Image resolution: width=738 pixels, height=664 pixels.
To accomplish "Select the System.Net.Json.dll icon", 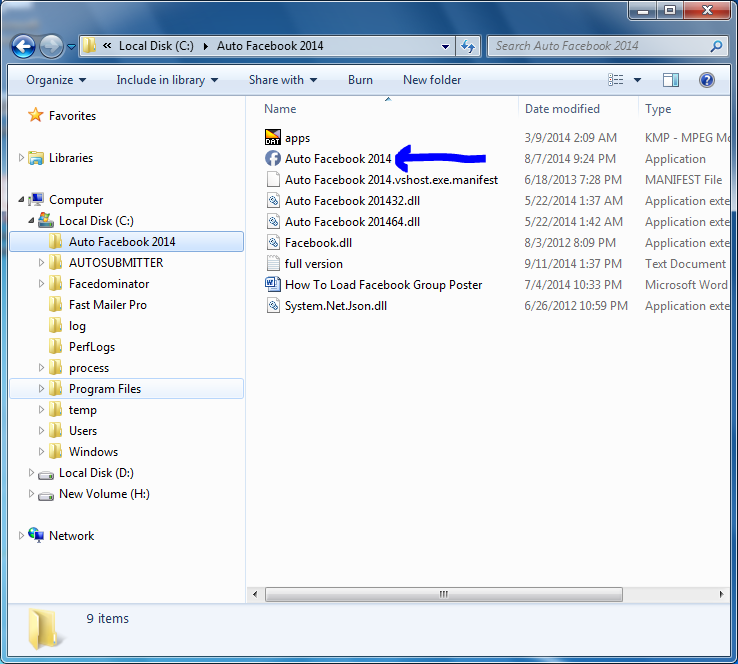I will tap(273, 305).
